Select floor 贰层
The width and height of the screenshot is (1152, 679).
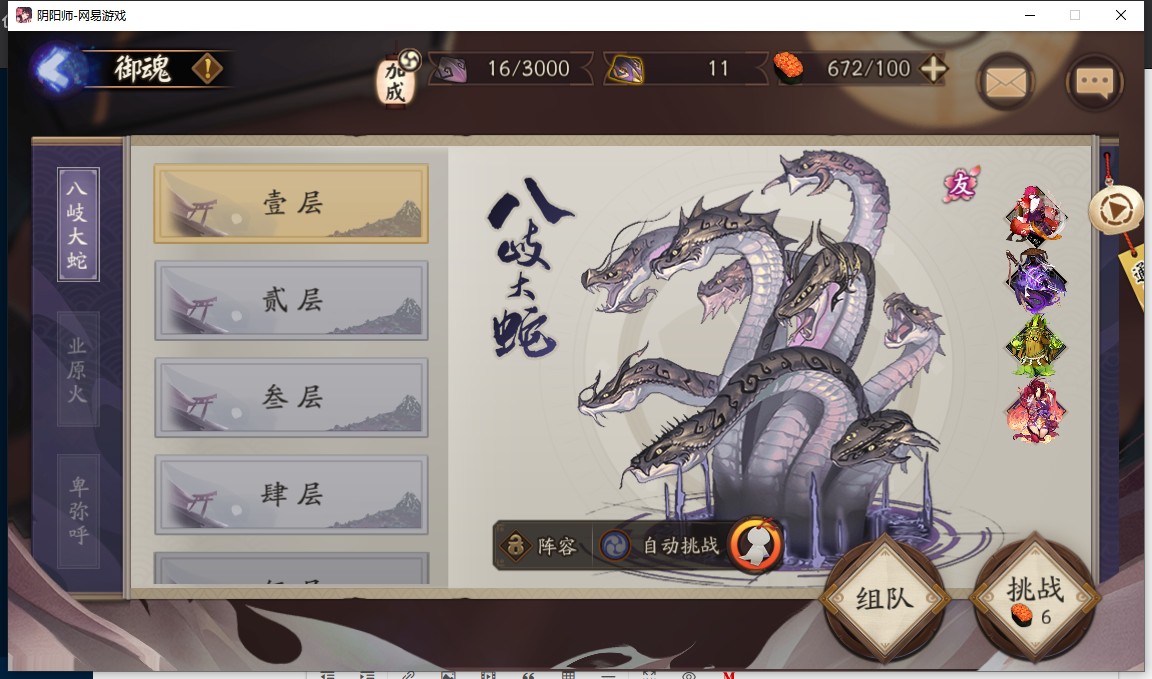pos(291,300)
